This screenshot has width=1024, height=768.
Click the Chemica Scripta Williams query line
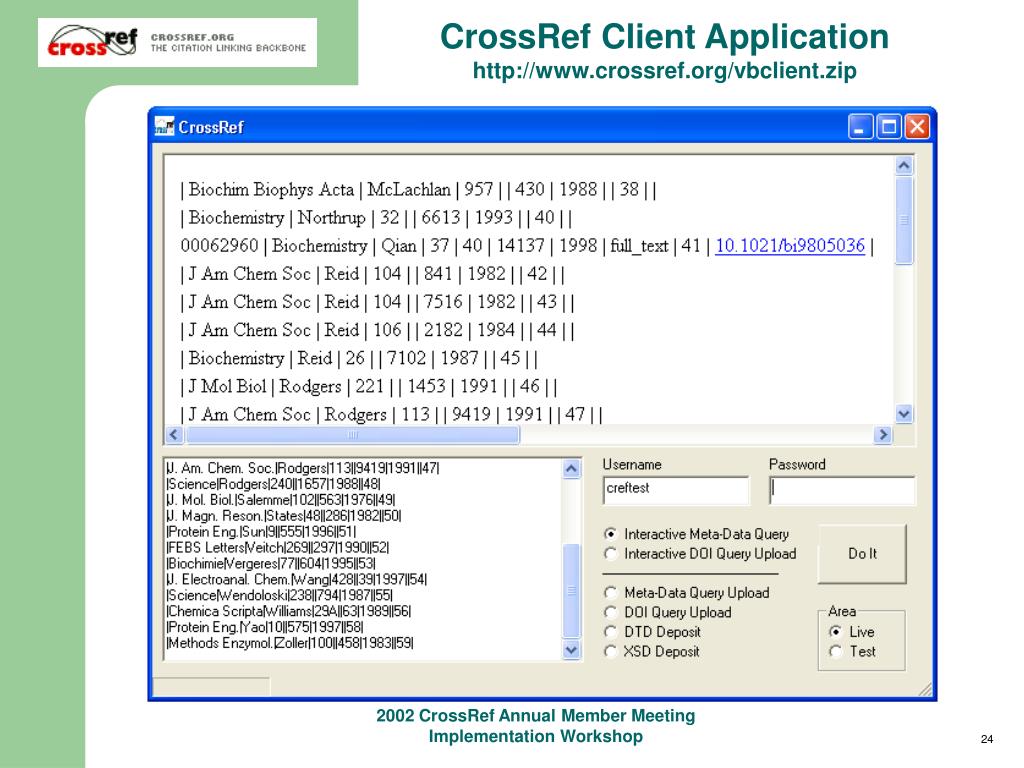tap(289, 611)
